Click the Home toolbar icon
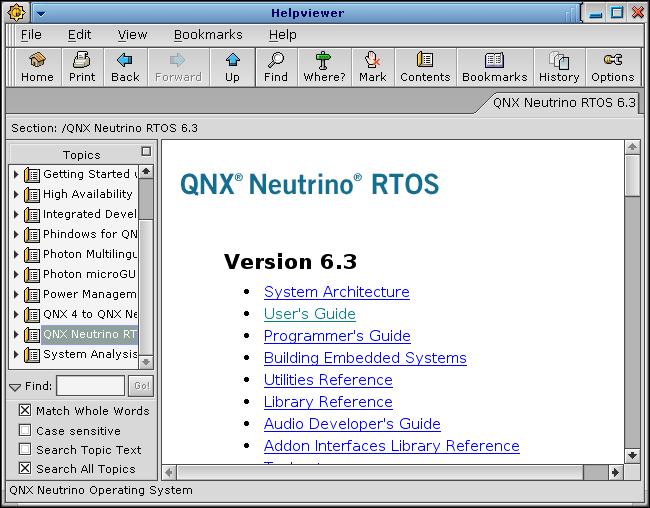Image resolution: width=650 pixels, height=508 pixels. 37,67
